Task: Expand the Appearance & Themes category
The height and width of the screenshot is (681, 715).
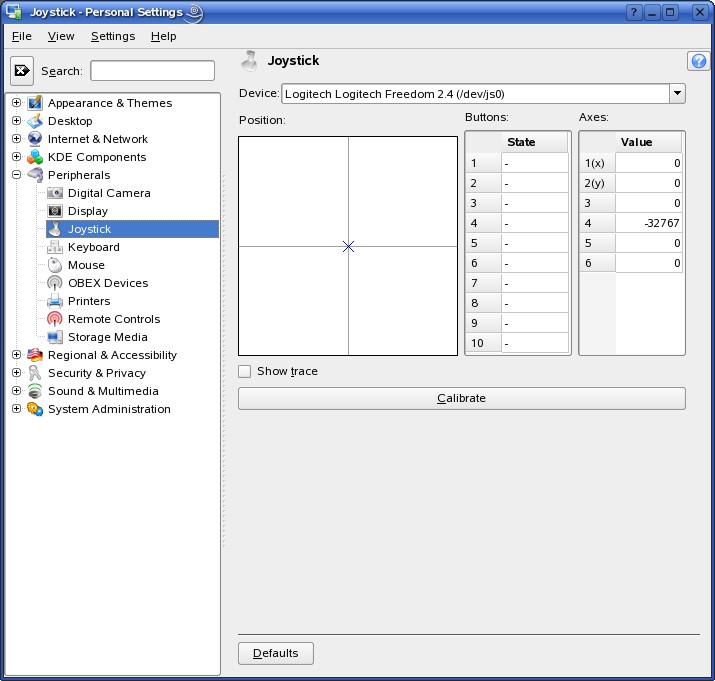Action: point(16,103)
